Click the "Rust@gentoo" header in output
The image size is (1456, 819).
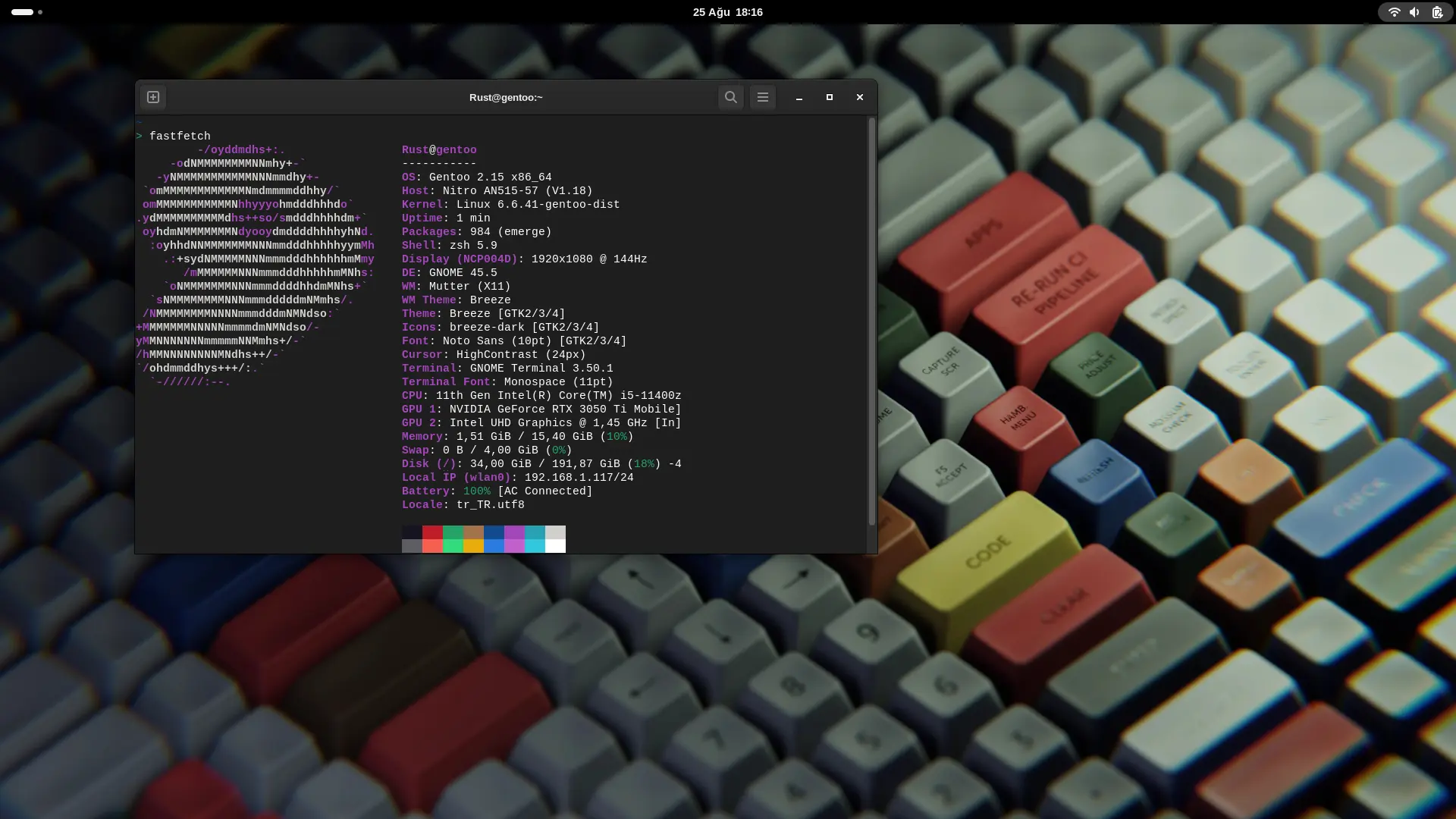tap(439, 150)
